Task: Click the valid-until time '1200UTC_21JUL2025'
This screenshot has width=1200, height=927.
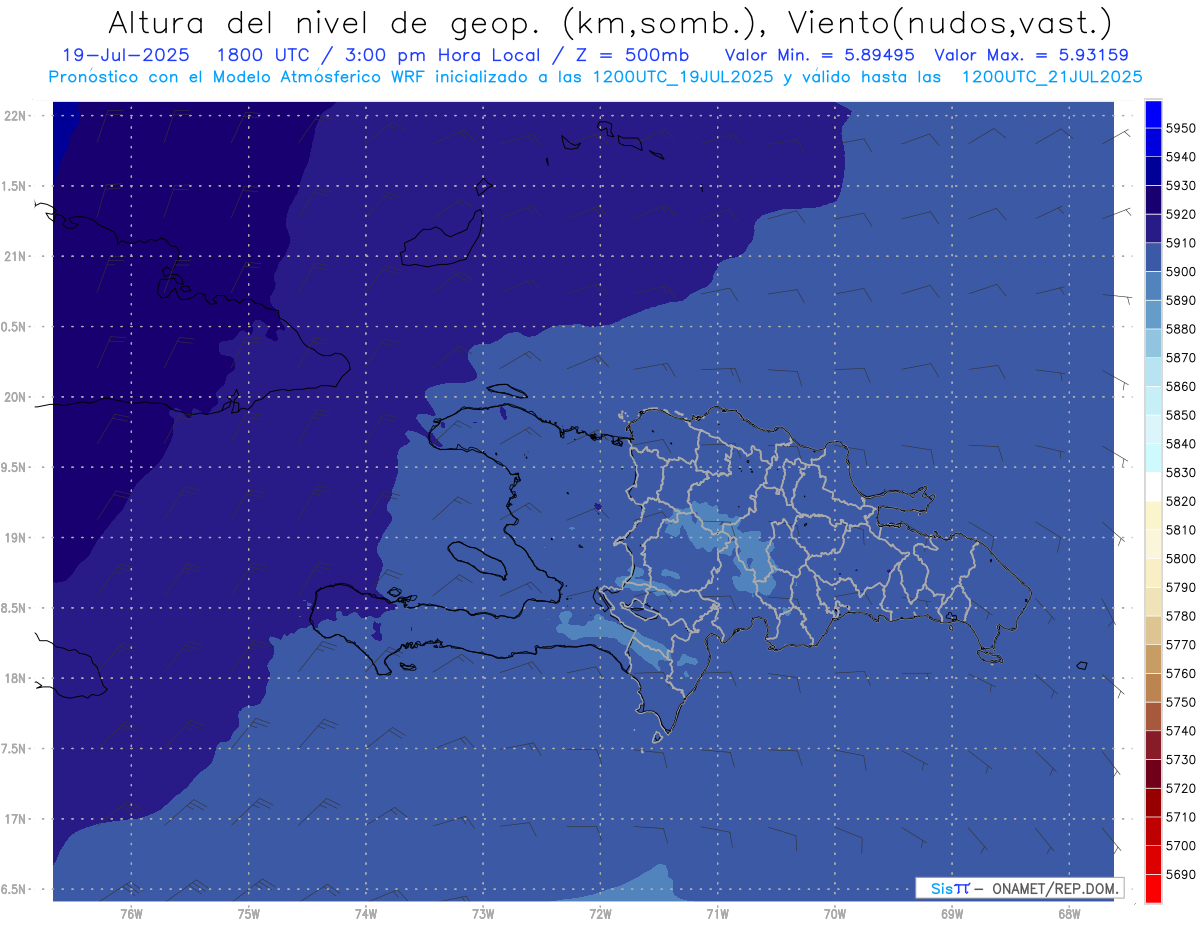Action: click(1052, 77)
